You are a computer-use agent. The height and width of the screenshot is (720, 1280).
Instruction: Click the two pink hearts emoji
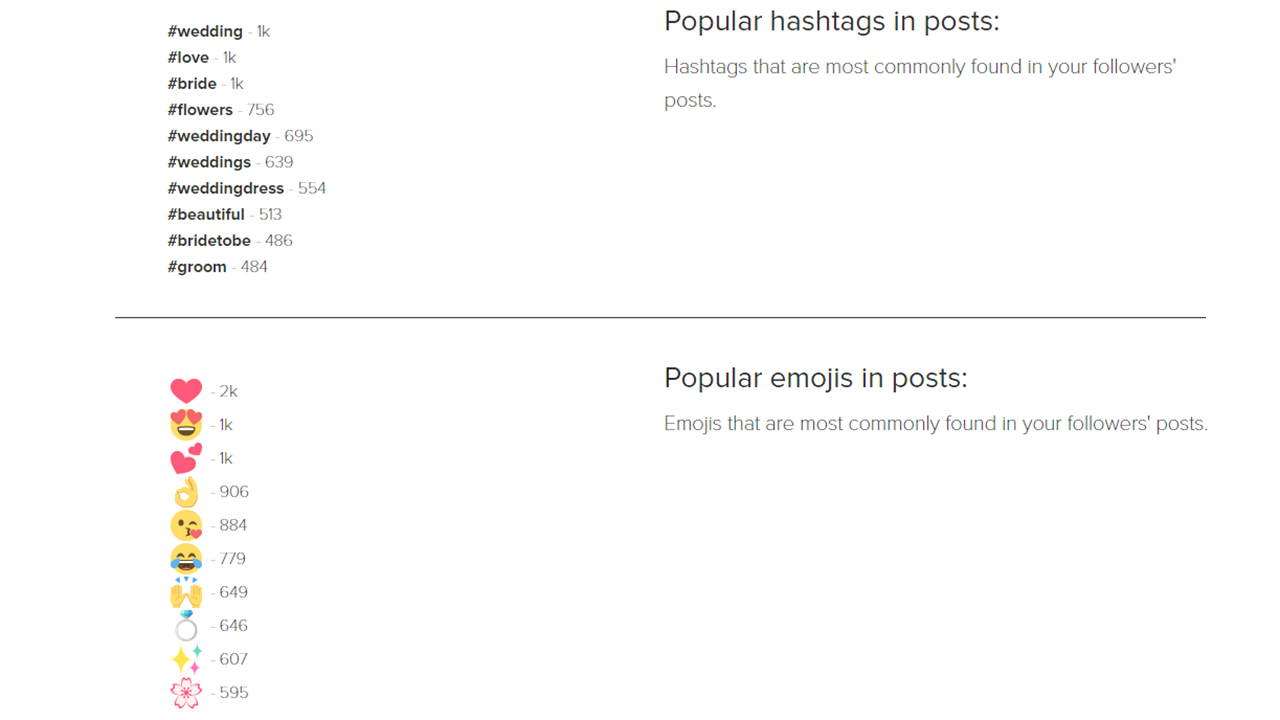point(186,458)
